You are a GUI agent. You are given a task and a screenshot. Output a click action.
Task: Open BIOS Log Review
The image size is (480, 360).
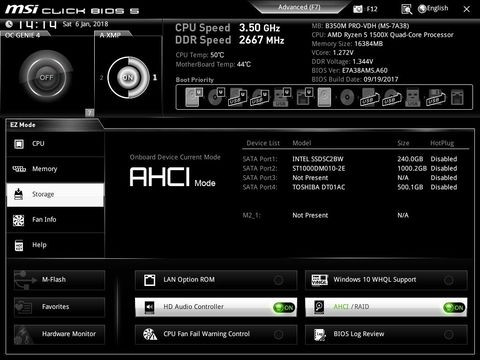click(386, 334)
